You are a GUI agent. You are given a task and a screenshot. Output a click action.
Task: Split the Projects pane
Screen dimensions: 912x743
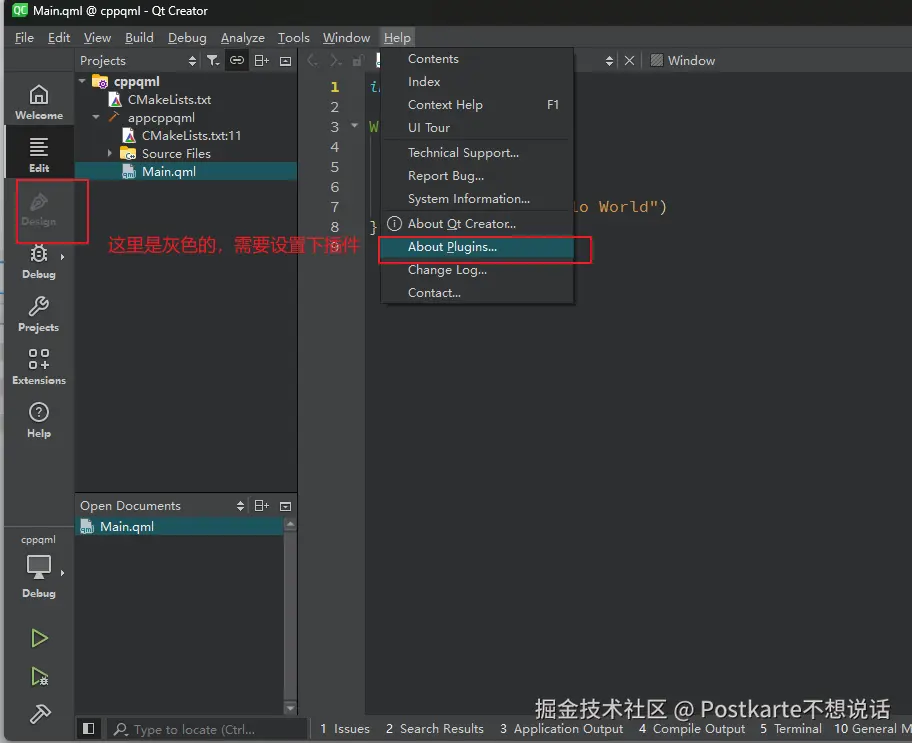point(262,61)
